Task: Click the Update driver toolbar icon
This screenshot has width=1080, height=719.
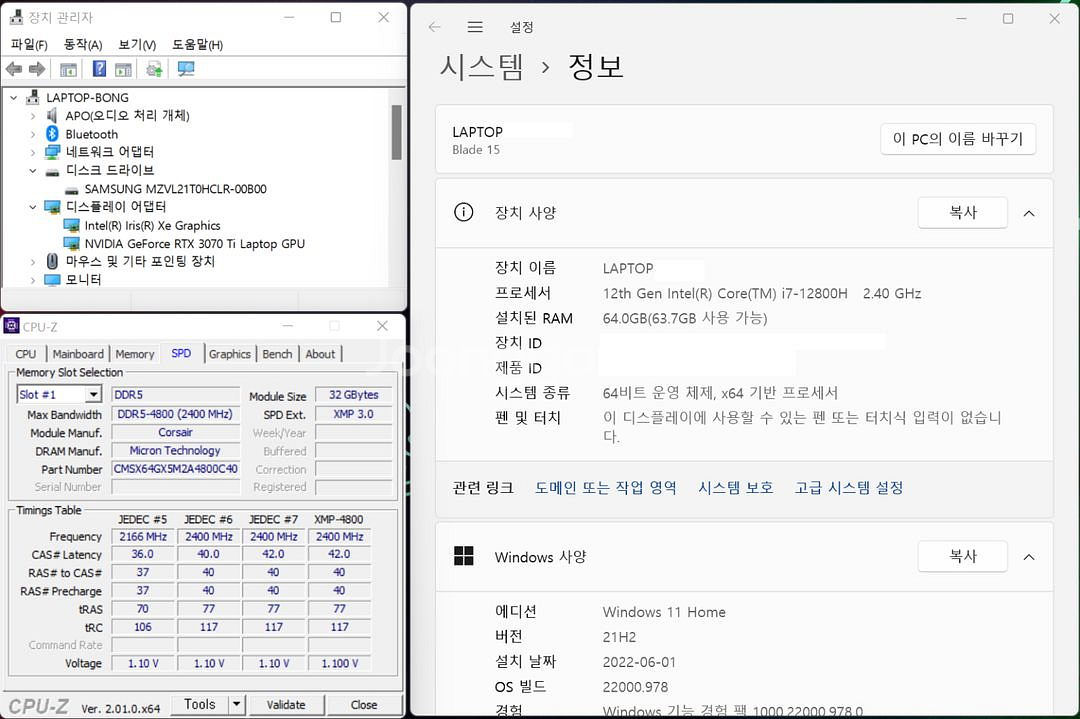Action: point(154,69)
